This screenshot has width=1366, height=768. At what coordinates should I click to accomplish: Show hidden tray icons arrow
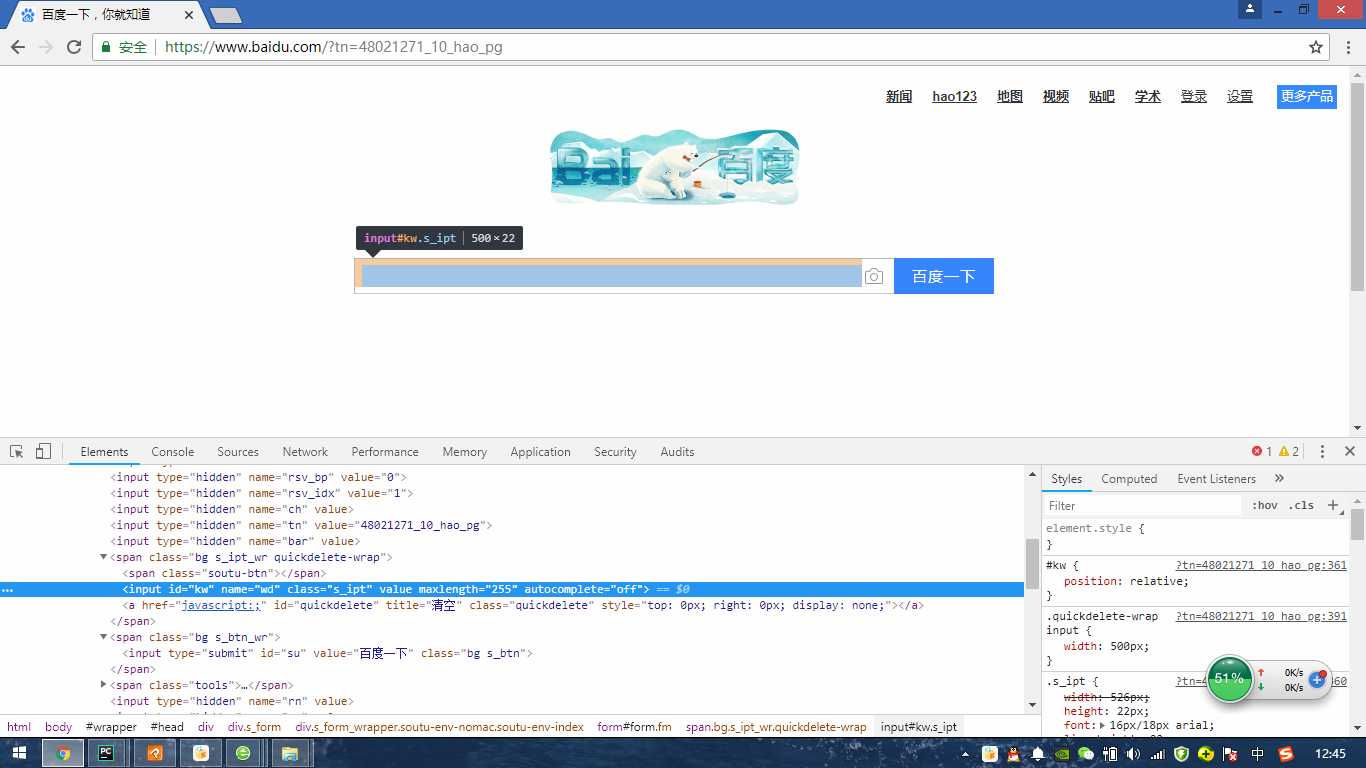click(967, 753)
